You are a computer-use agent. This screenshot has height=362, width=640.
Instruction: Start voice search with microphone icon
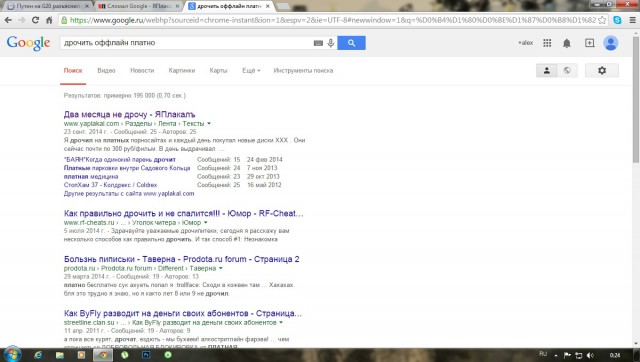tap(331, 43)
